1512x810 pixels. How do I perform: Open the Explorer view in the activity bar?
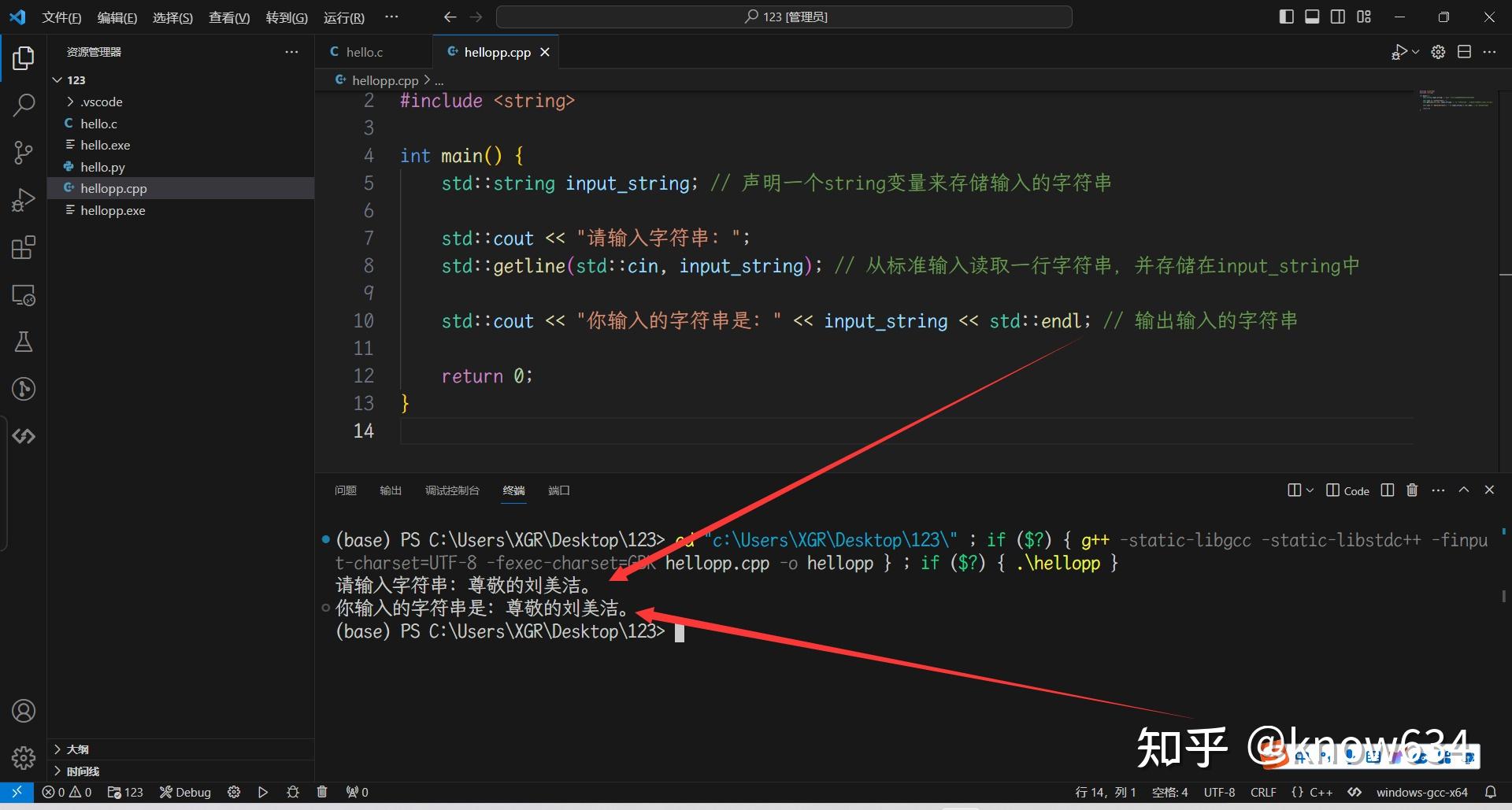coord(23,57)
